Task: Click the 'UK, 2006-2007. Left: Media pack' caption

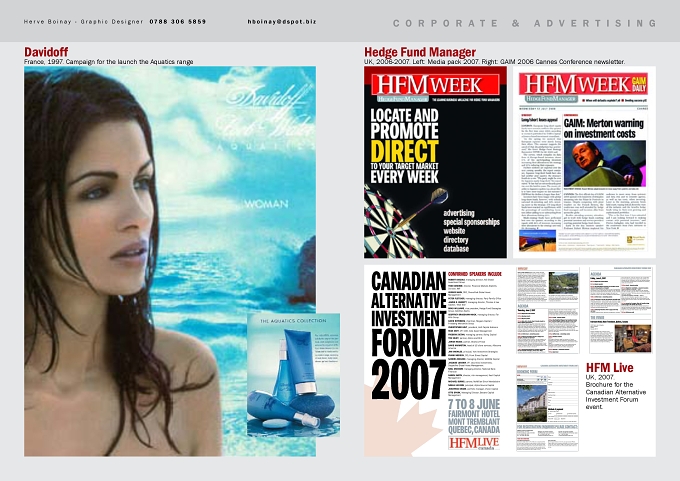Action: [494, 62]
